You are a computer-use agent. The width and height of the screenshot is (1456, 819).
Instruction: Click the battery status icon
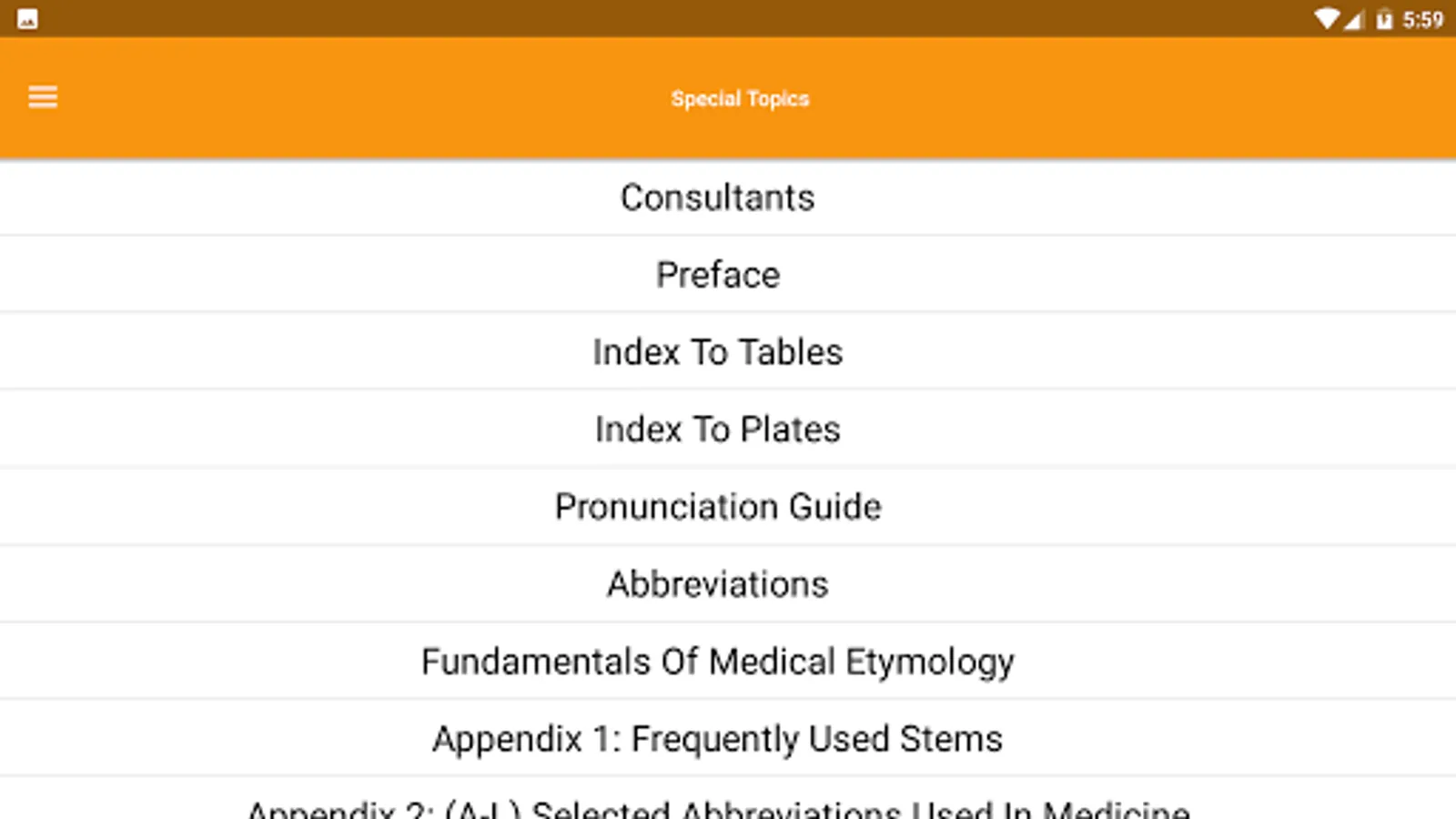[x=1384, y=19]
